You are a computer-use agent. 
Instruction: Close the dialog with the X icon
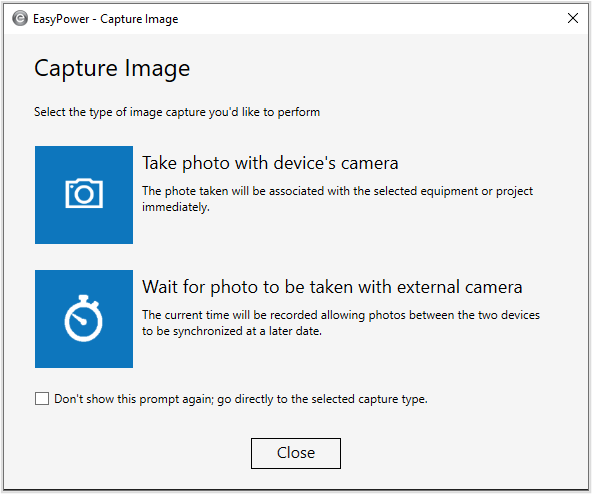coord(573,18)
